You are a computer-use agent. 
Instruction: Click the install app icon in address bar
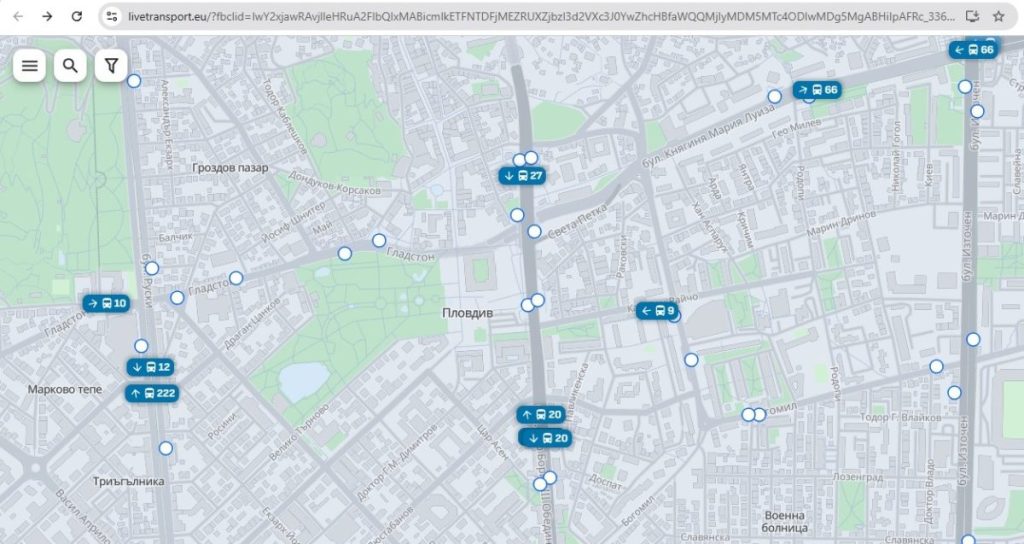click(973, 17)
